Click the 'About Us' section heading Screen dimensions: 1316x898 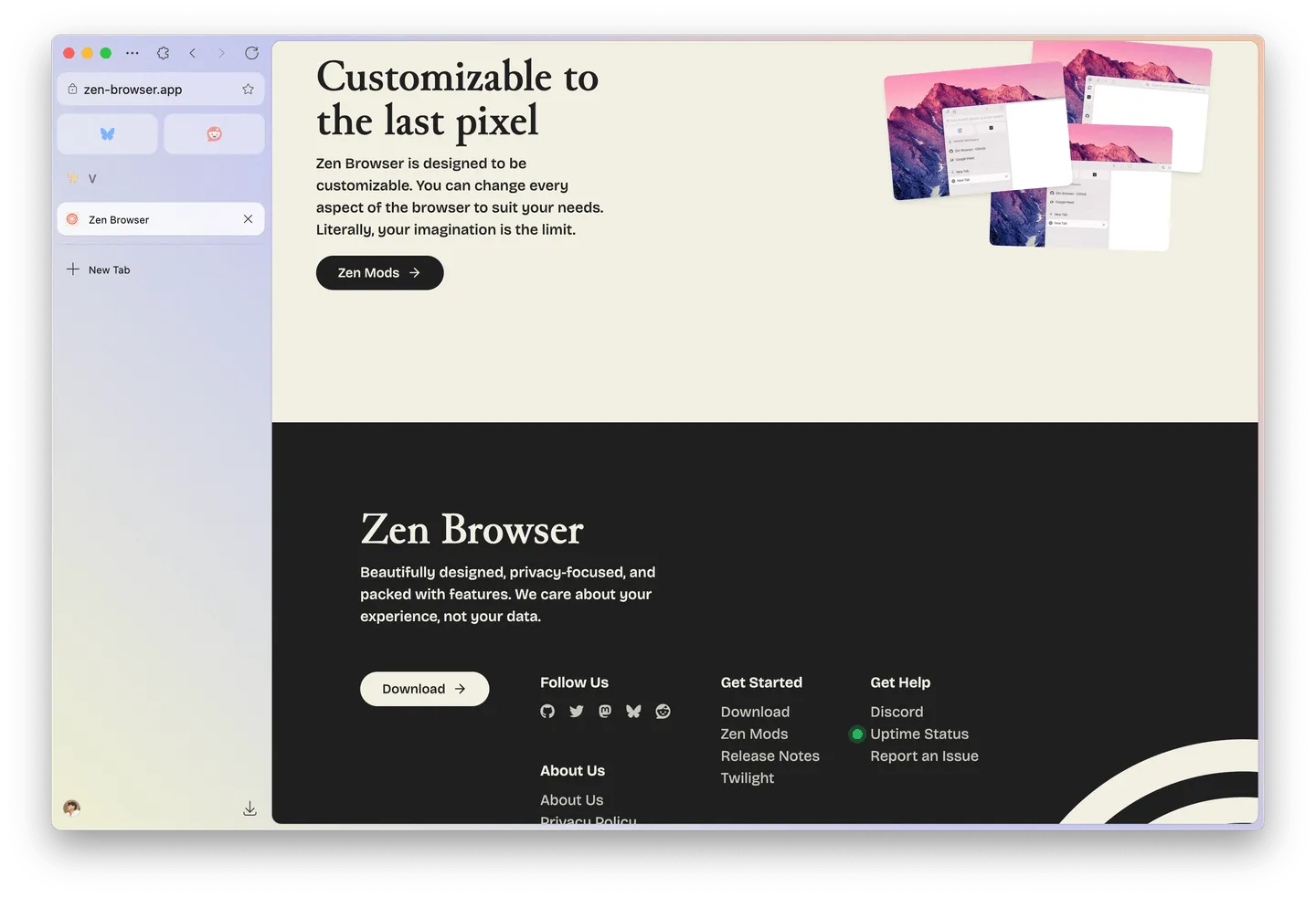pos(572,770)
